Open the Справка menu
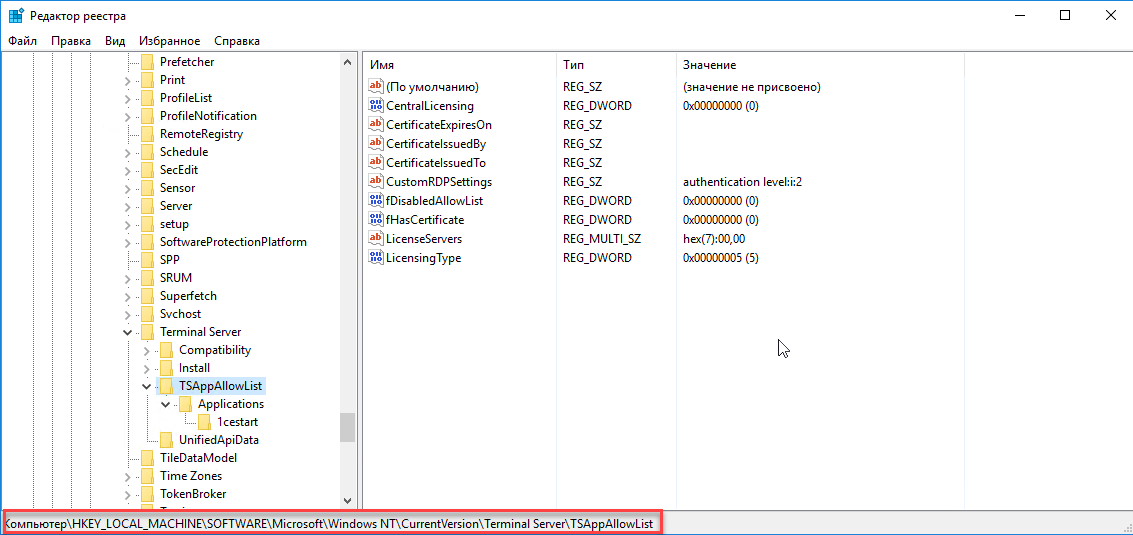1133x535 pixels. [x=237, y=41]
